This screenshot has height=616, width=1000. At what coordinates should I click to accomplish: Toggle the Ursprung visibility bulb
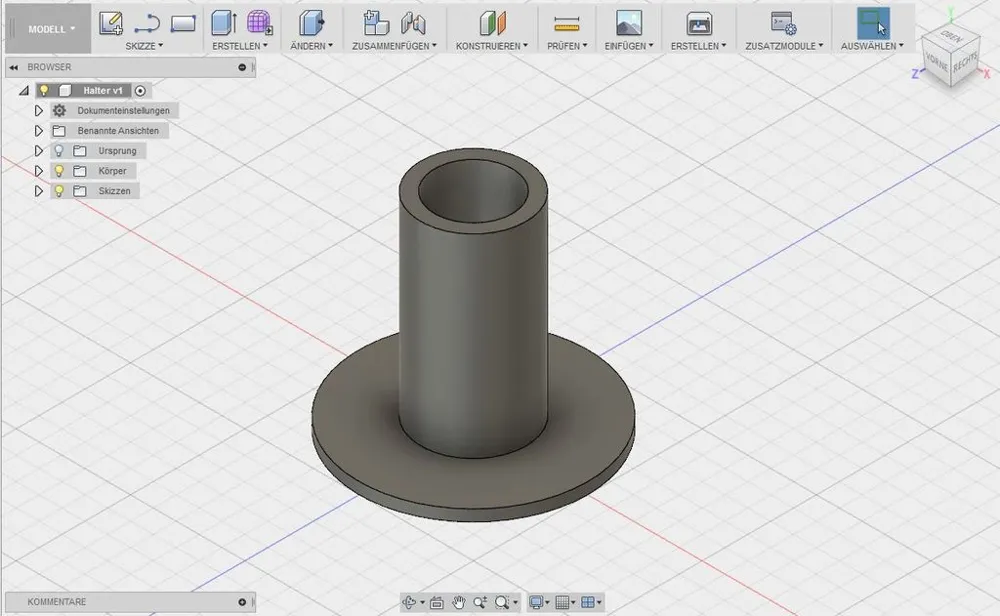tap(57, 150)
